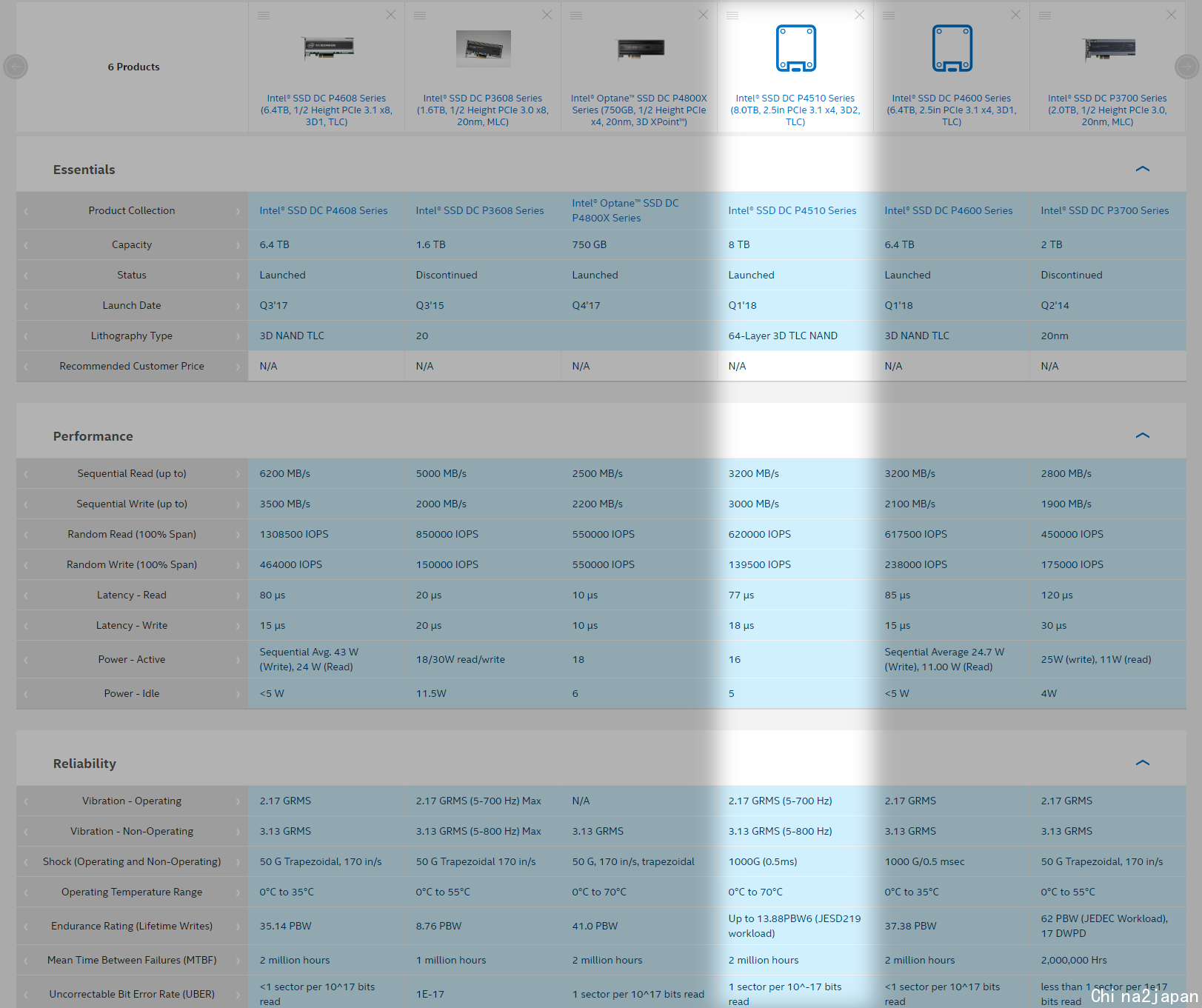Click right chevron on Capacity row
The width and height of the screenshot is (1202, 1008).
(238, 245)
